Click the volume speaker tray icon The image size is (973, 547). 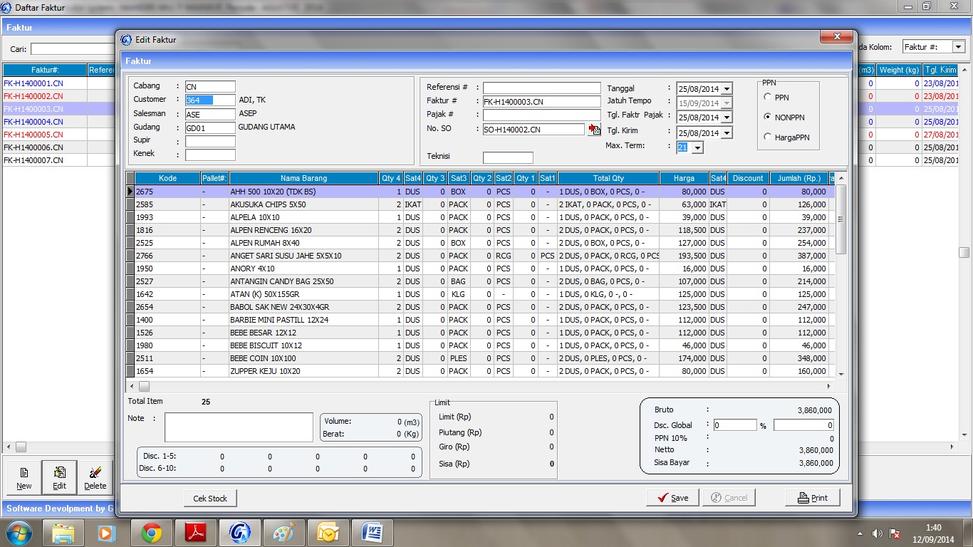coord(877,533)
